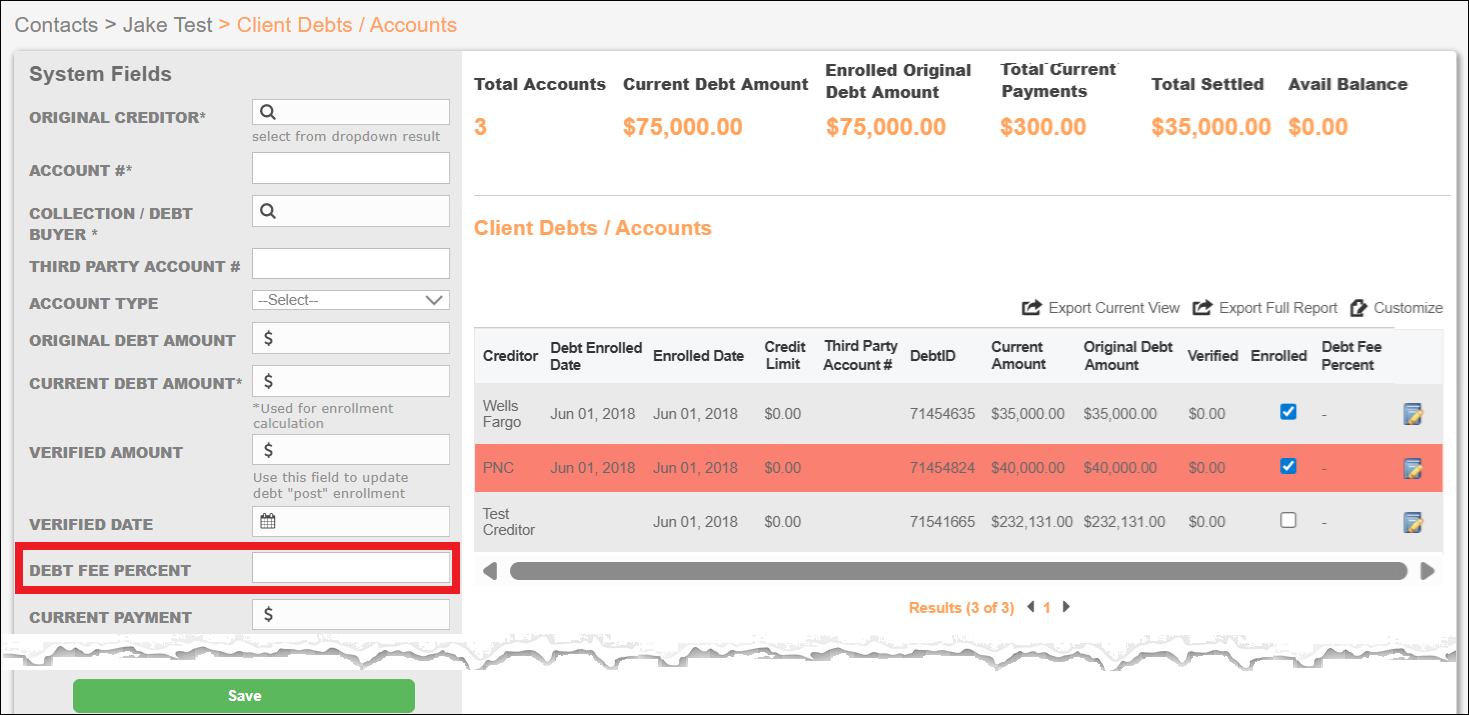Open the Customize columns icon
The width and height of the screenshot is (1469, 715).
click(1358, 307)
